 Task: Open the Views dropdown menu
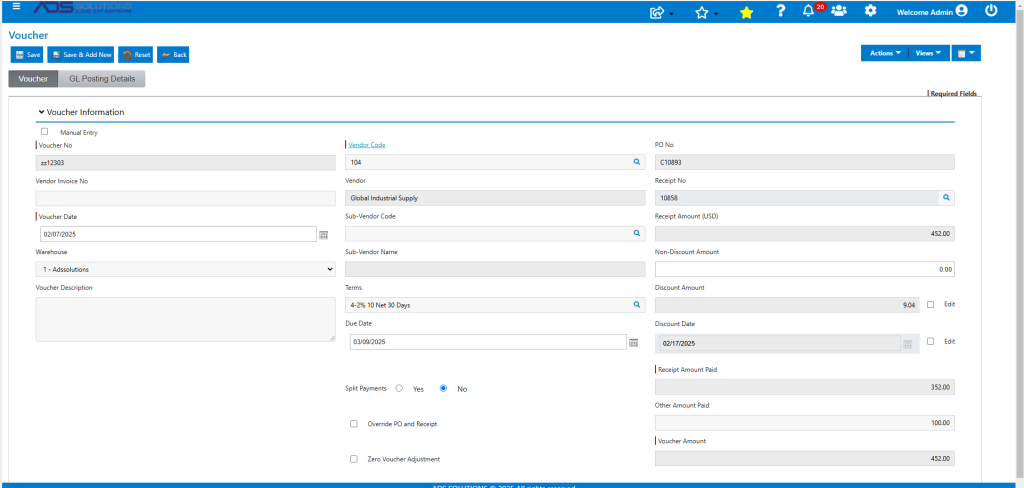(928, 54)
